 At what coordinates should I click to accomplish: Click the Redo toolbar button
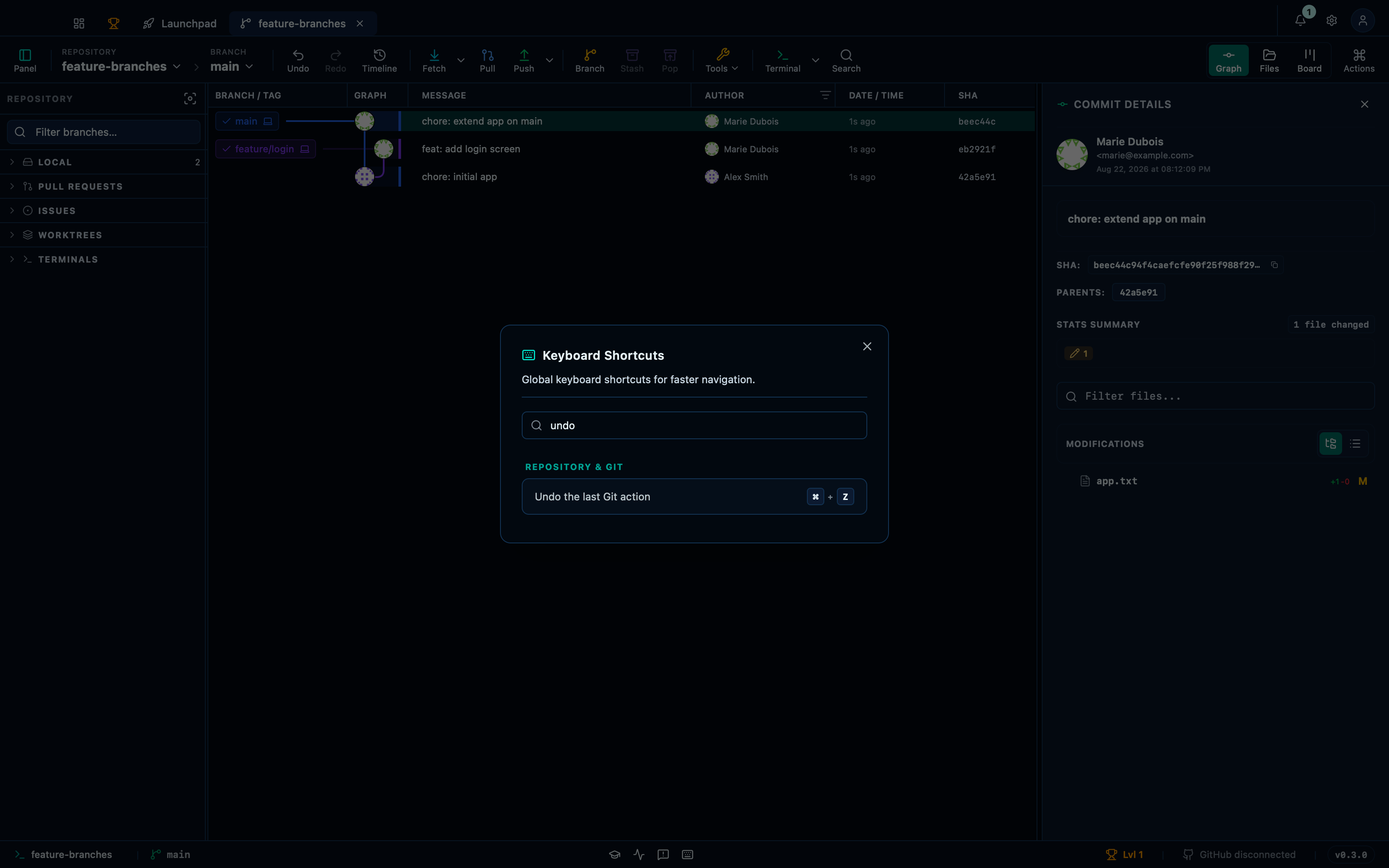(x=336, y=60)
